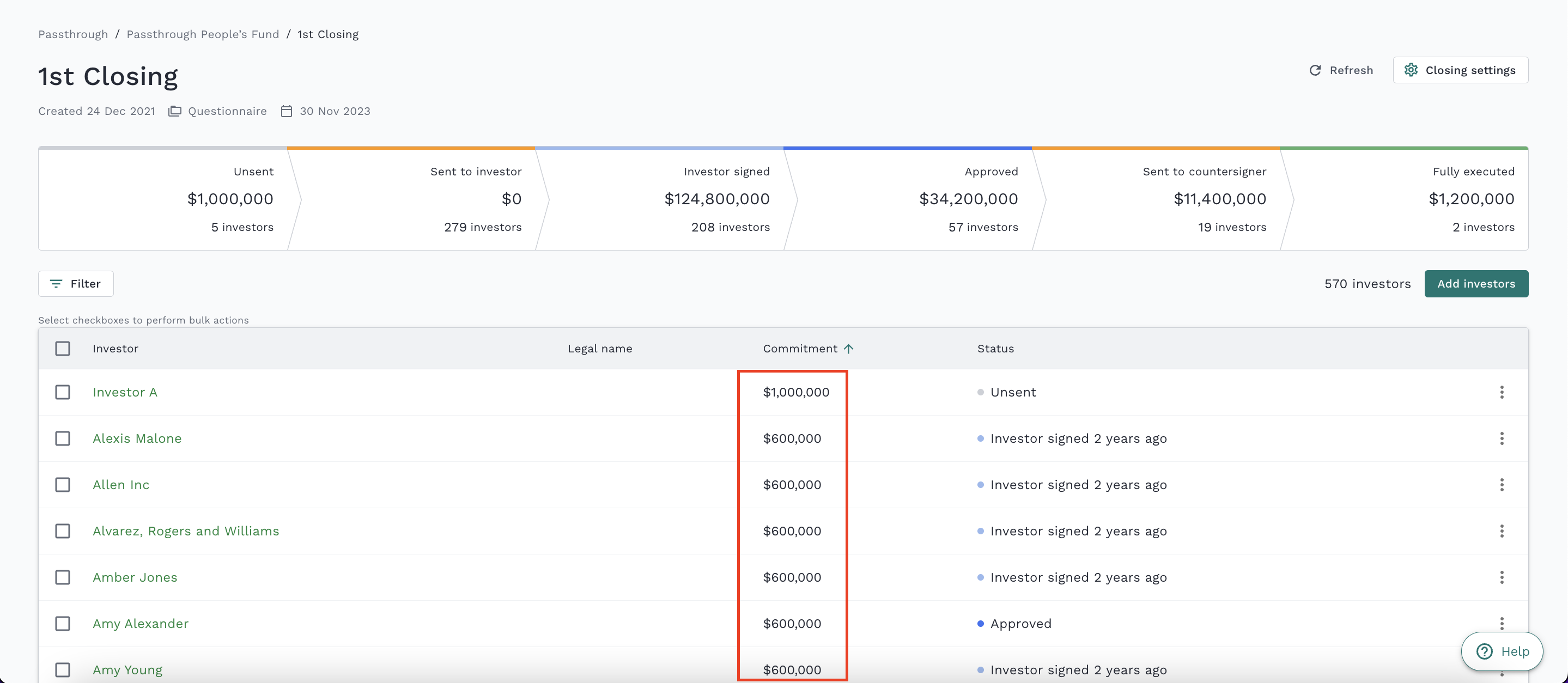1568x683 pixels.
Task: Select the Amy Alexander row checkbox
Action: (63, 623)
